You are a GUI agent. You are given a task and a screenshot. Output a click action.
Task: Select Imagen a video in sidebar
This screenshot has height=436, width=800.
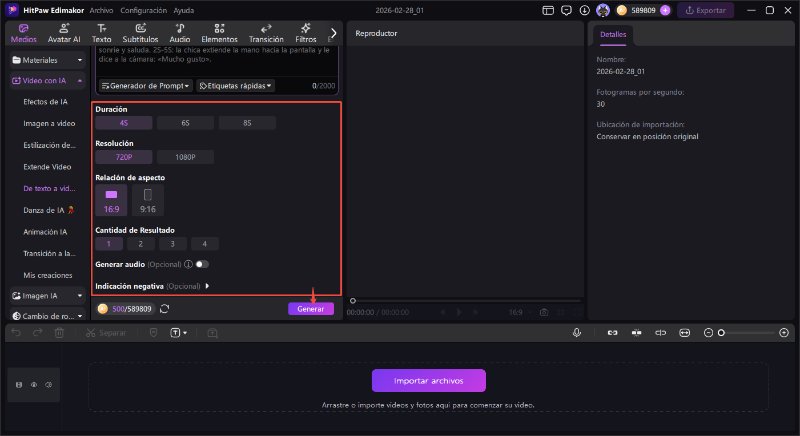pos(49,123)
